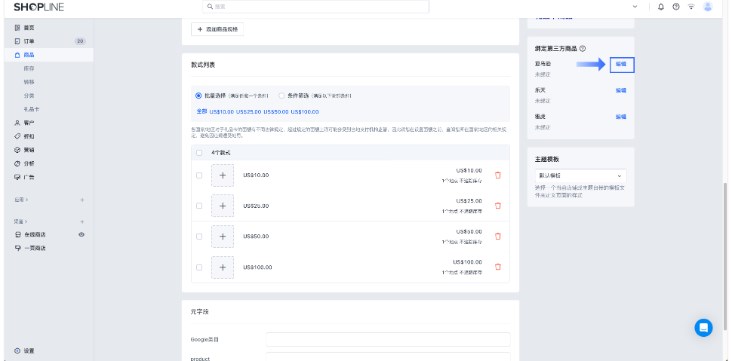Click the US$100.00 variant name text
The height and width of the screenshot is (361, 731).
(x=257, y=267)
